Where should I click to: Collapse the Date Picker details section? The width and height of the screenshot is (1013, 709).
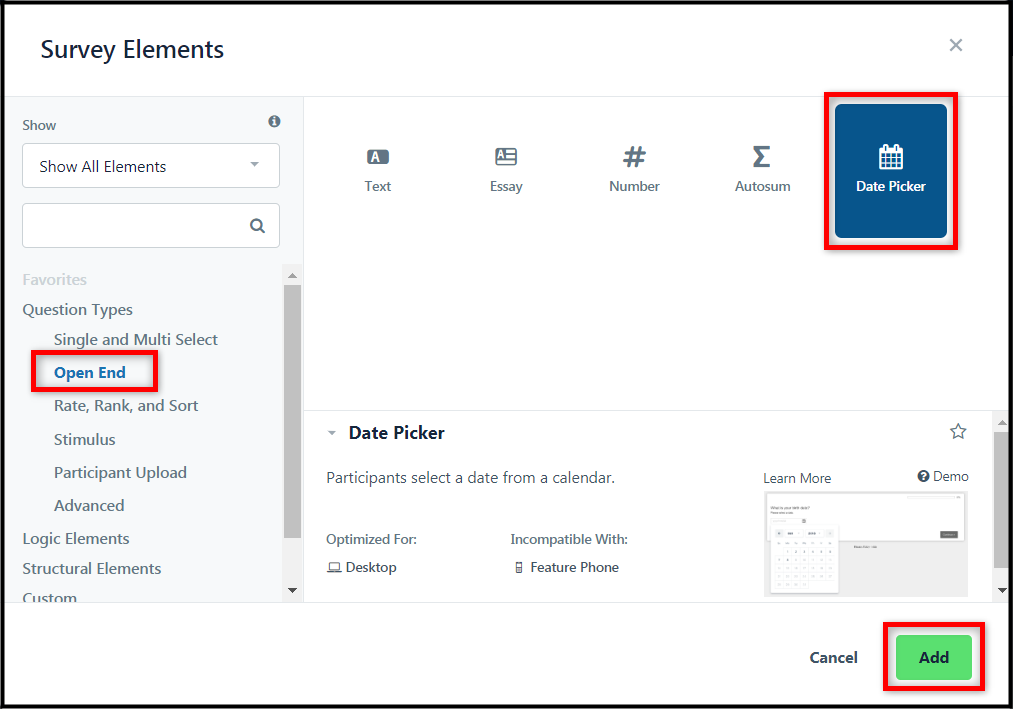tap(331, 433)
